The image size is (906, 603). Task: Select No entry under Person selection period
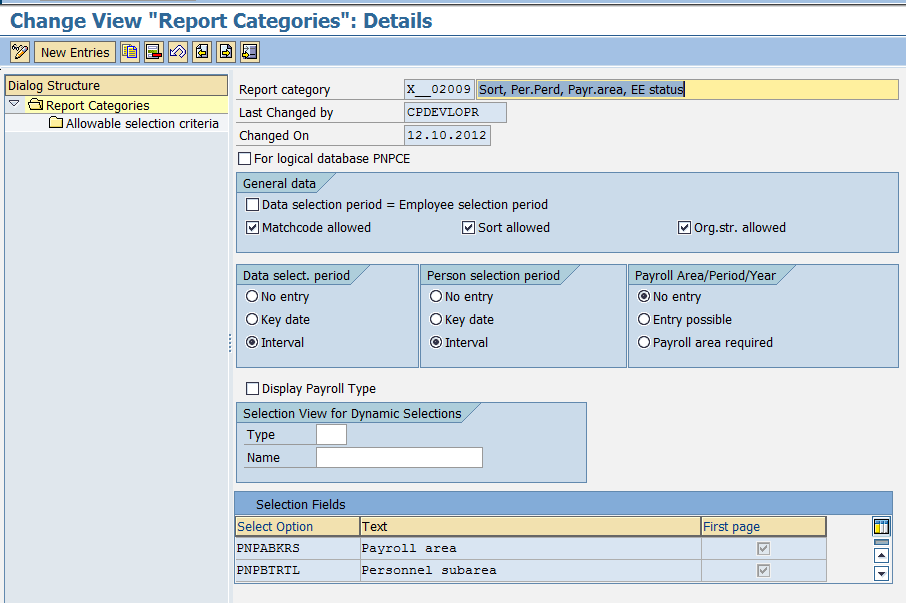pos(436,296)
